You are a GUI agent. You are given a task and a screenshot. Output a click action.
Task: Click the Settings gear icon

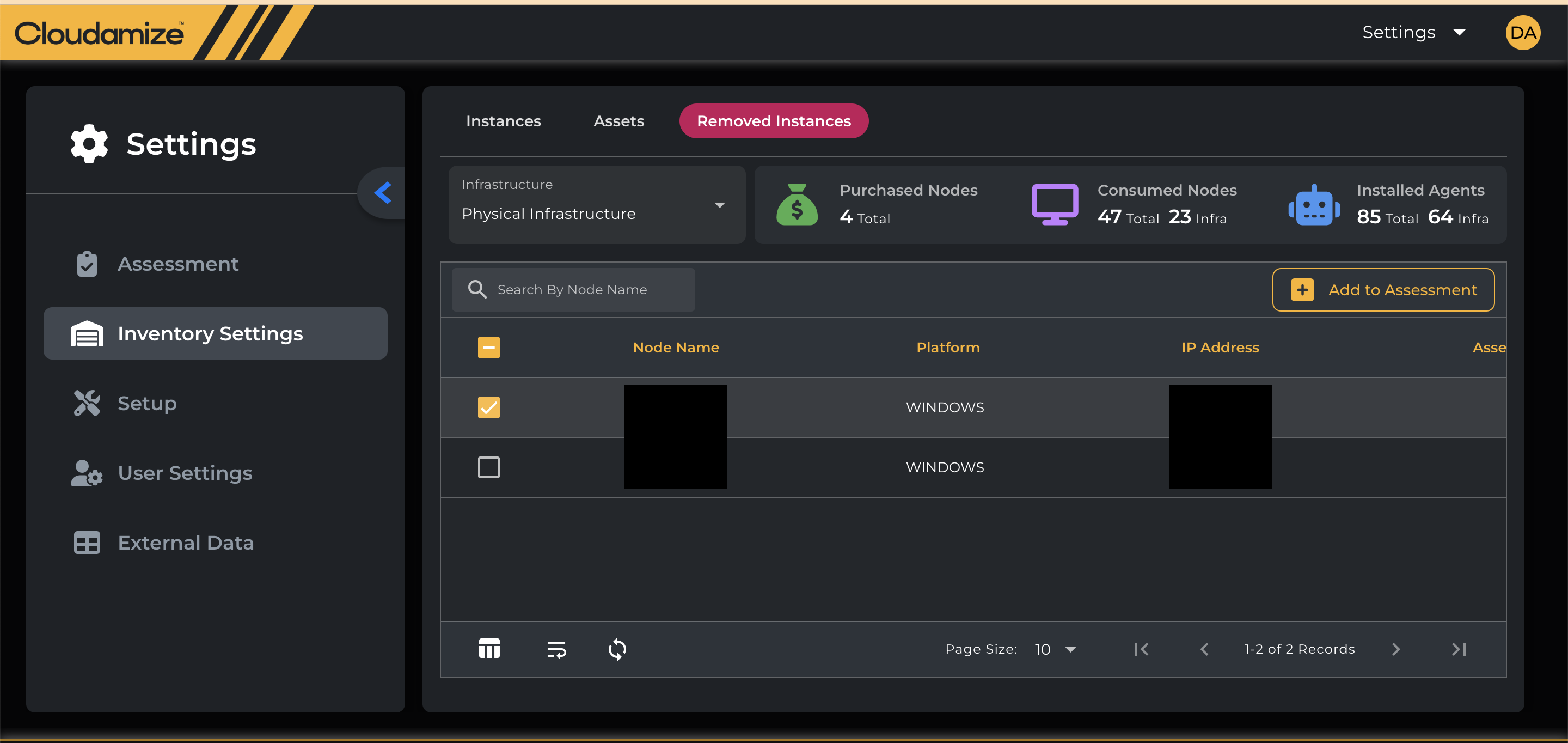click(x=89, y=144)
